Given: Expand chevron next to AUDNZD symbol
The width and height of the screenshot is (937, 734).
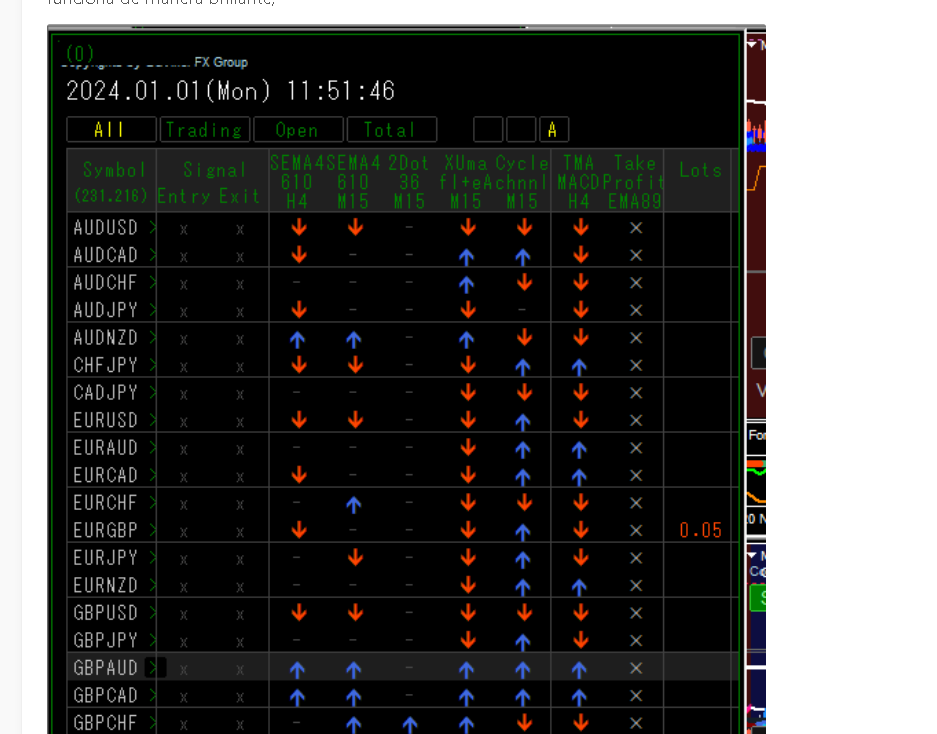Looking at the screenshot, I should [153, 337].
